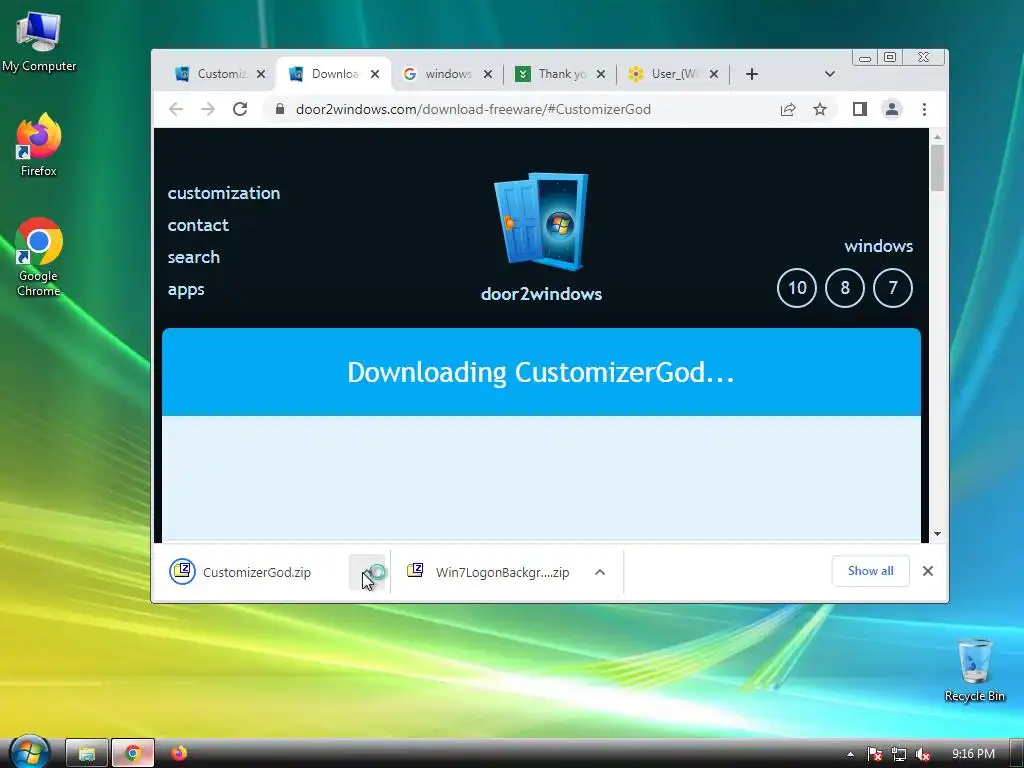Viewport: 1024px width, 768px height.
Task: Toggle Chrome side panel
Action: click(x=860, y=109)
